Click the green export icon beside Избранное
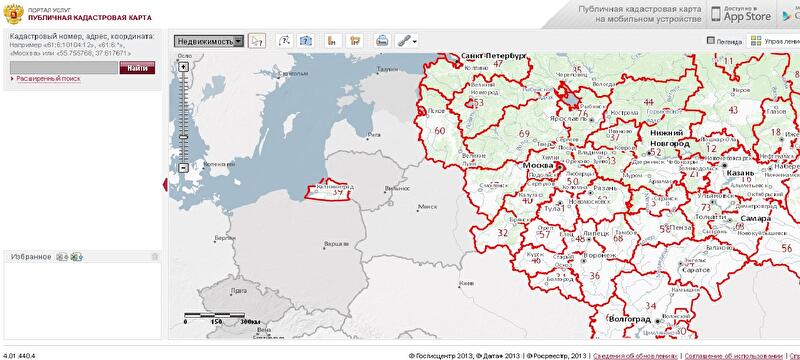The width and height of the screenshot is (800, 360). pos(76,257)
